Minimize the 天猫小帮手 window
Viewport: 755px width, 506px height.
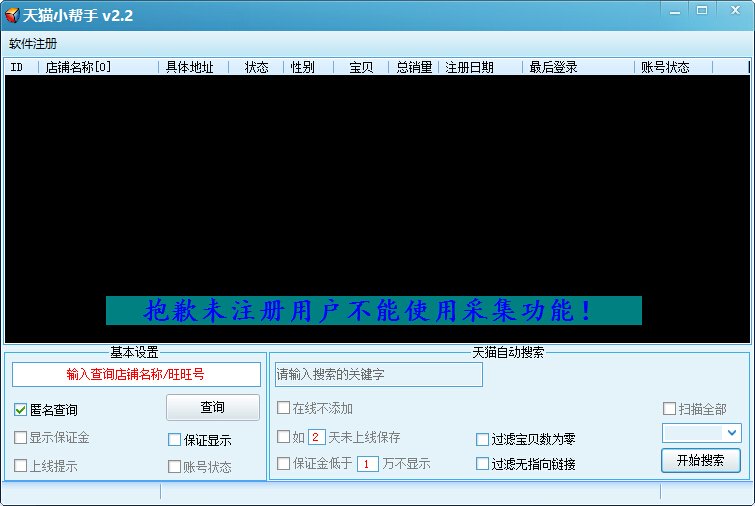pyautogui.click(x=675, y=12)
